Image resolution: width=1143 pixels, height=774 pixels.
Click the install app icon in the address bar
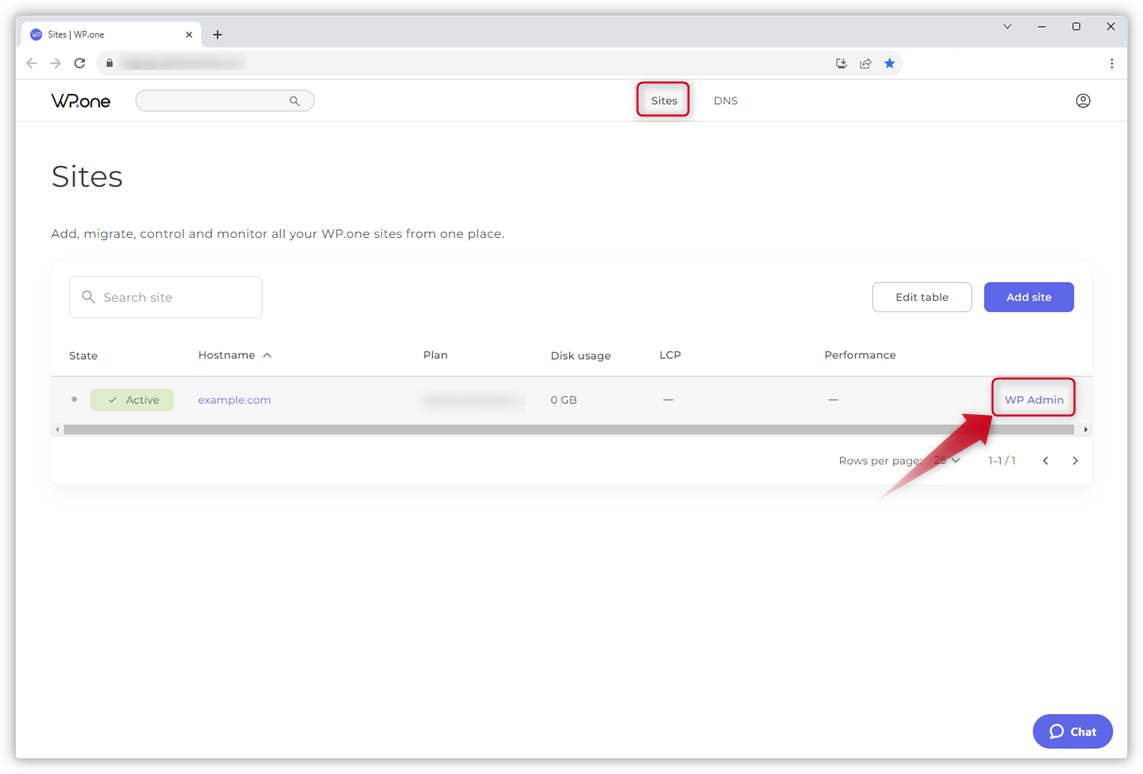click(x=842, y=62)
